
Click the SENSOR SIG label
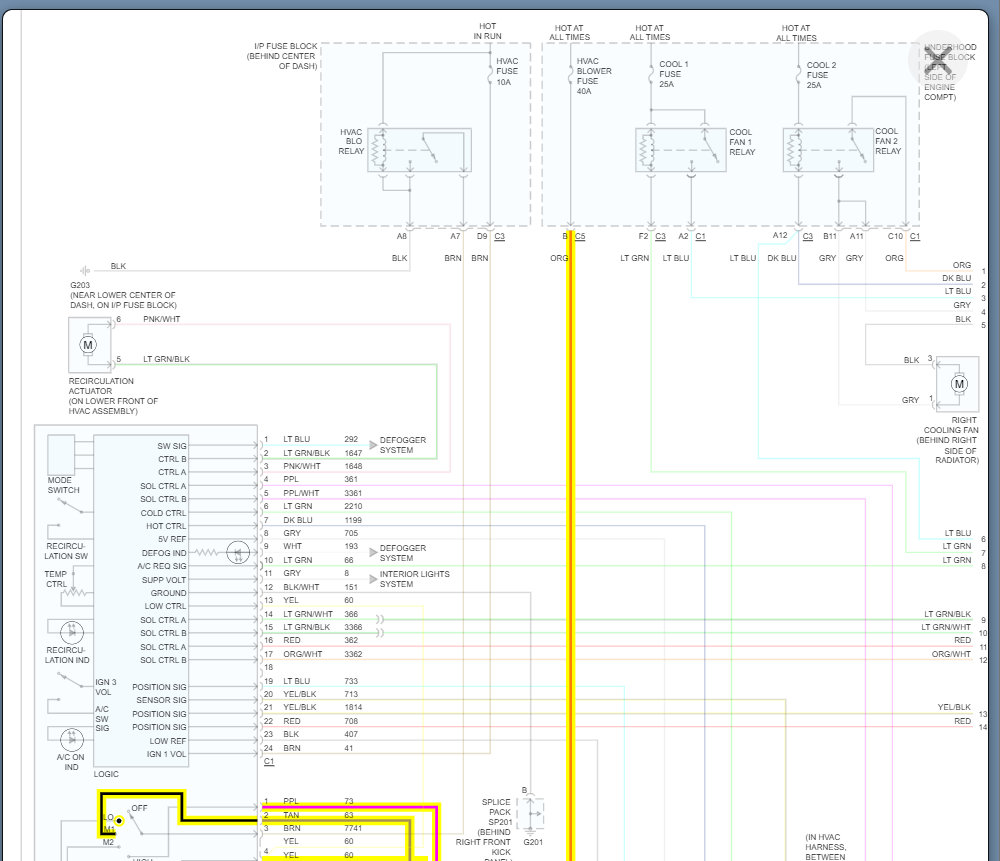[161, 700]
